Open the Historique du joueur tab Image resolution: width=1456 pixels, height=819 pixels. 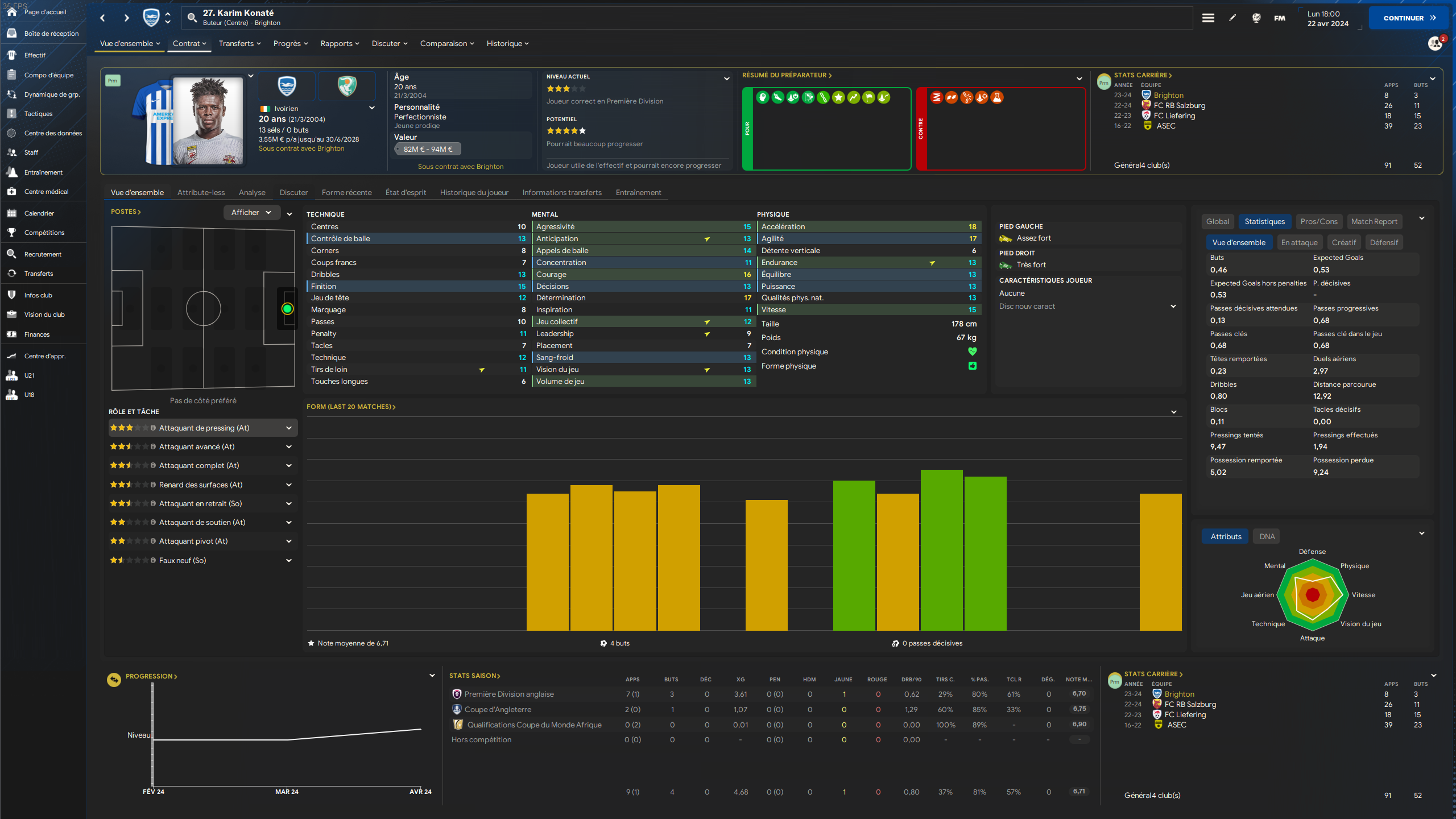coord(474,192)
